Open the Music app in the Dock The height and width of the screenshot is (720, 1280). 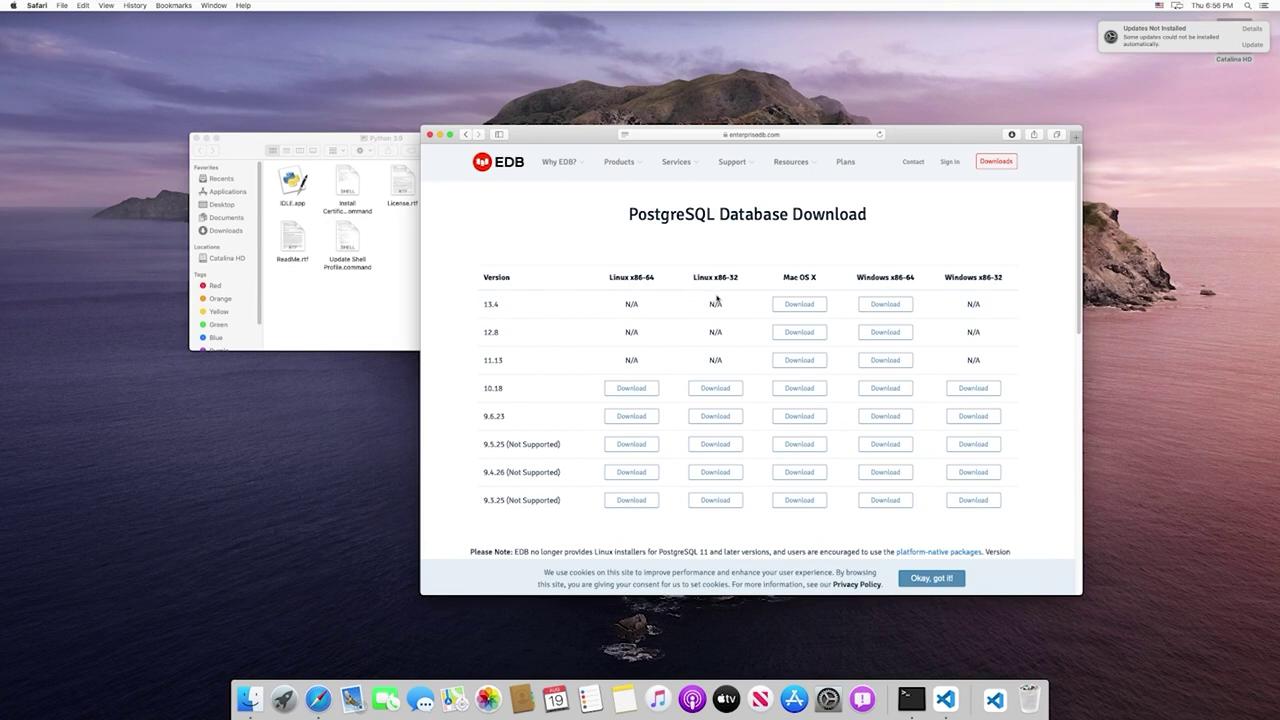click(x=658, y=699)
